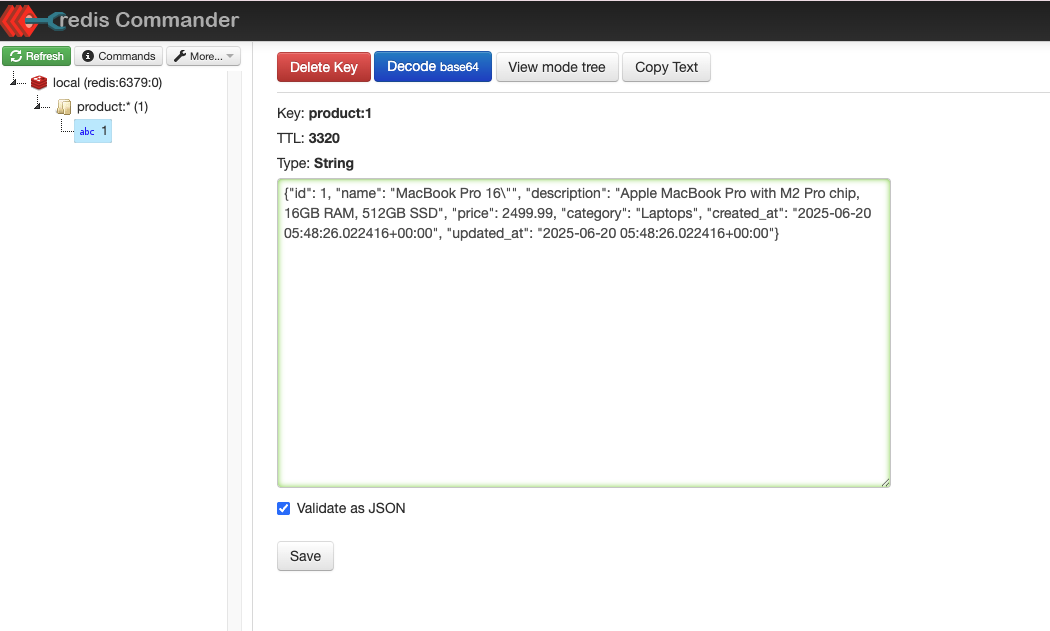Switch to View mode tree
The image size is (1050, 631).
[556, 67]
